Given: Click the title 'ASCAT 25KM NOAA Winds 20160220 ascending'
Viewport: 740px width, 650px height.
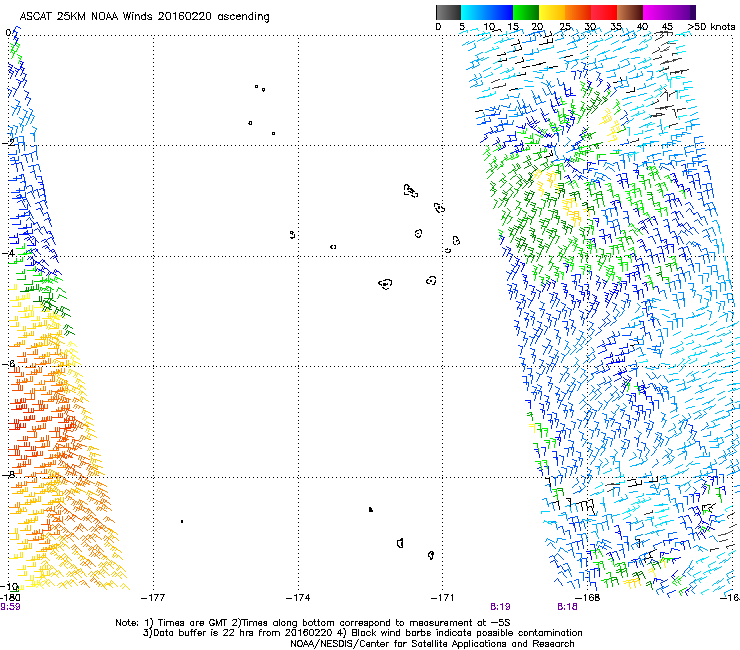Looking at the screenshot, I should pyautogui.click(x=144, y=17).
